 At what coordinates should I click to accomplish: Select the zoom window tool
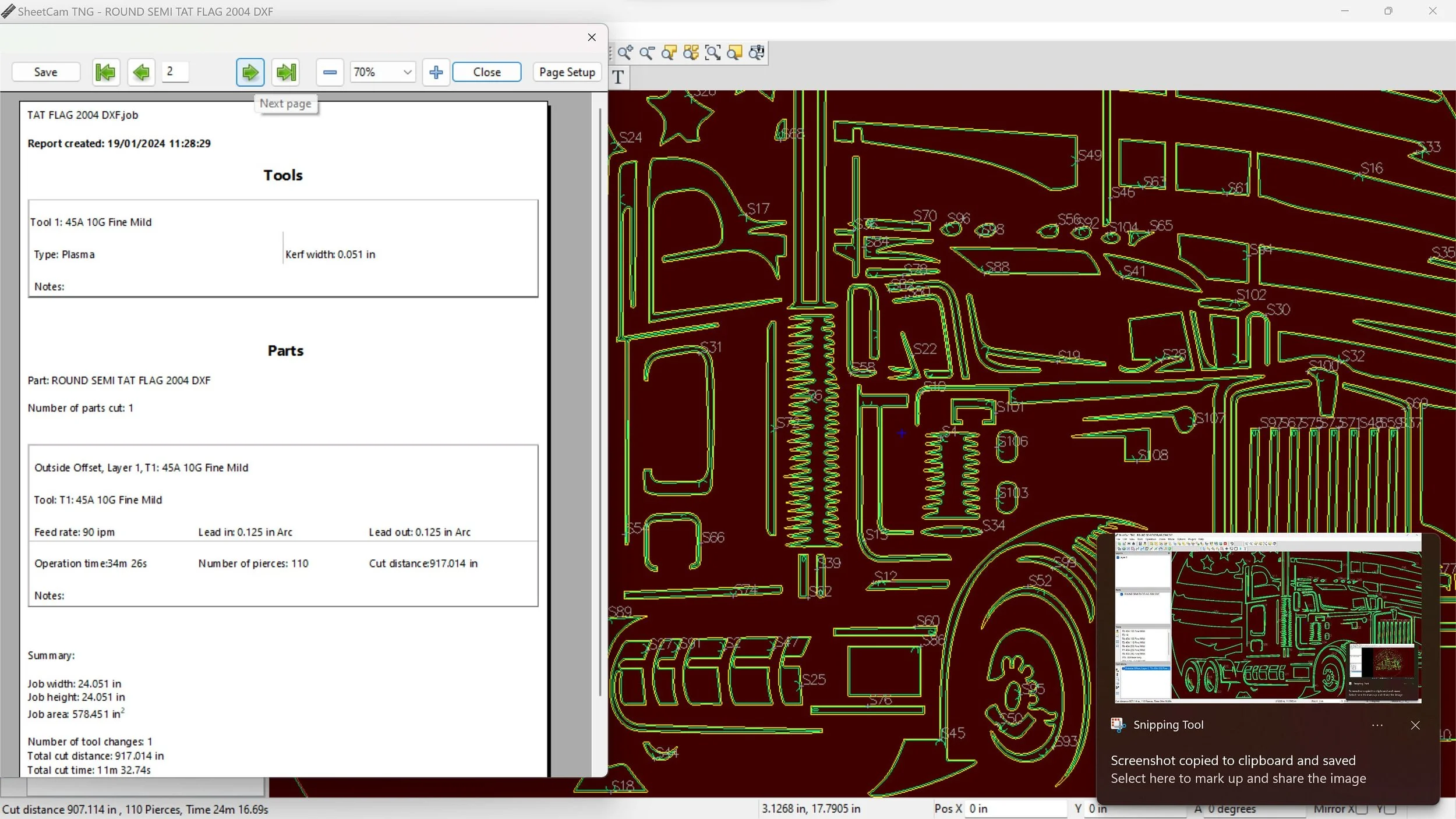point(713,53)
